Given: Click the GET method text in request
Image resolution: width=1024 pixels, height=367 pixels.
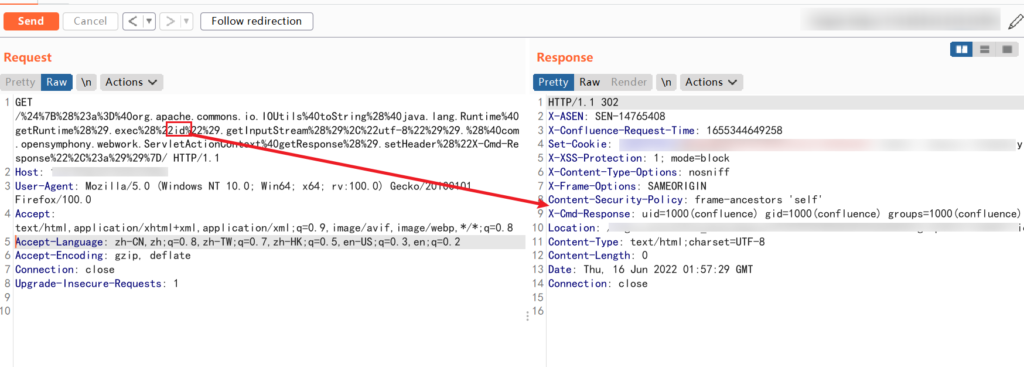Looking at the screenshot, I should click(x=25, y=103).
